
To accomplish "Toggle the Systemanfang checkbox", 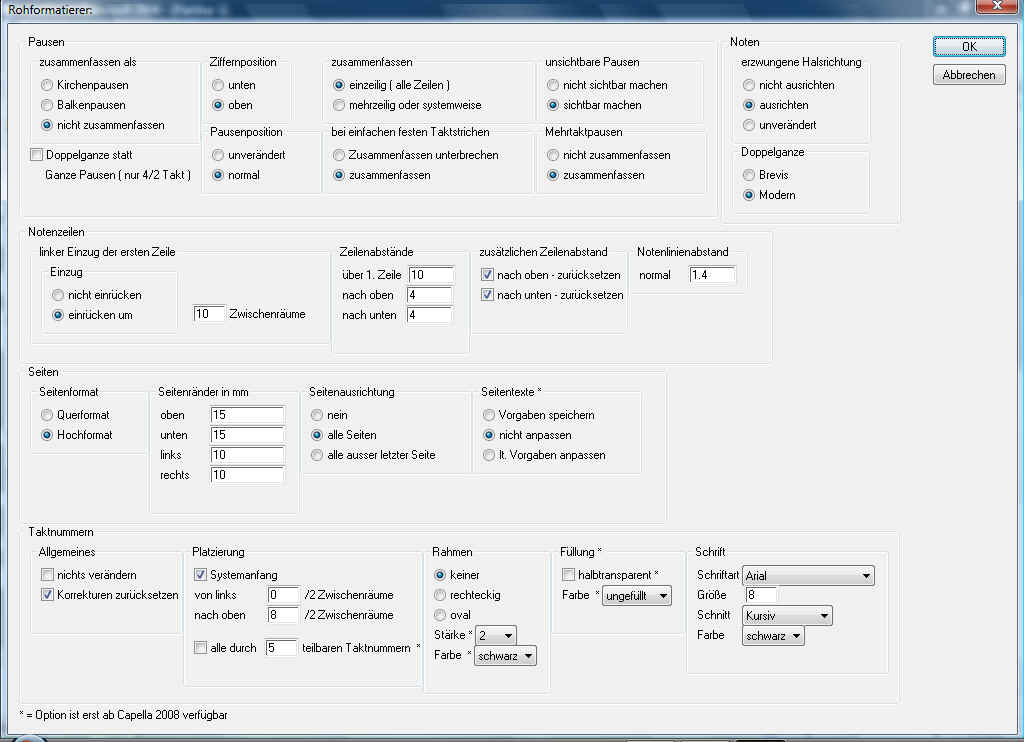I will 201,575.
